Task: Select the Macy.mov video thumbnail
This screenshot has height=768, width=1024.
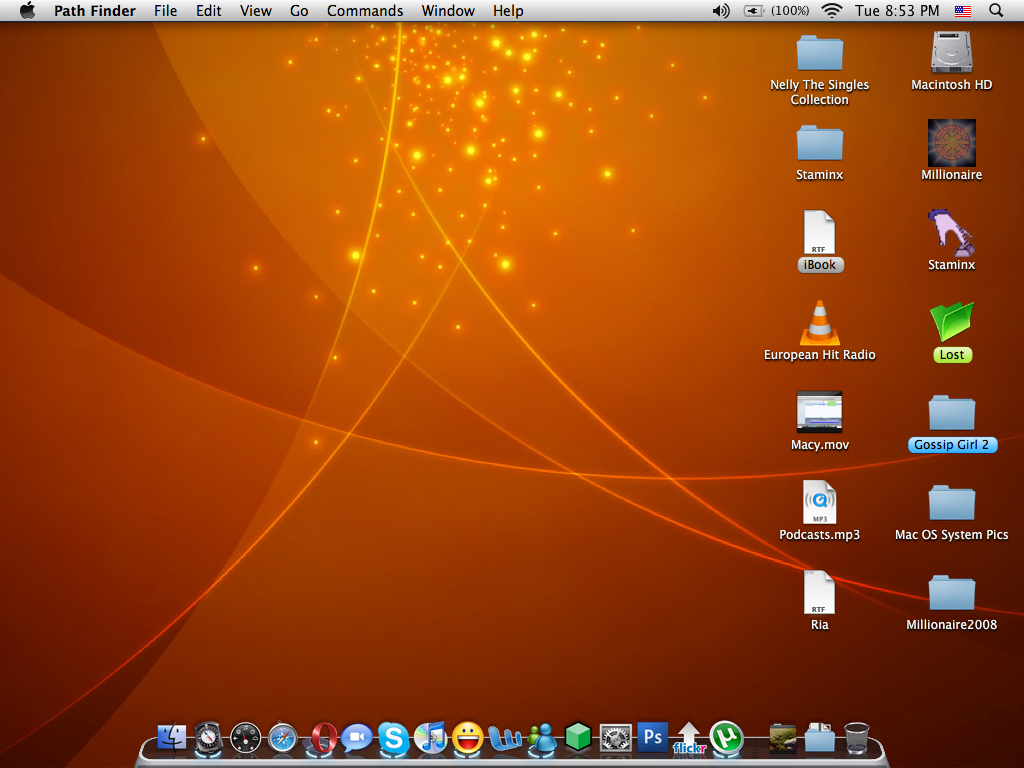Action: pos(819,412)
